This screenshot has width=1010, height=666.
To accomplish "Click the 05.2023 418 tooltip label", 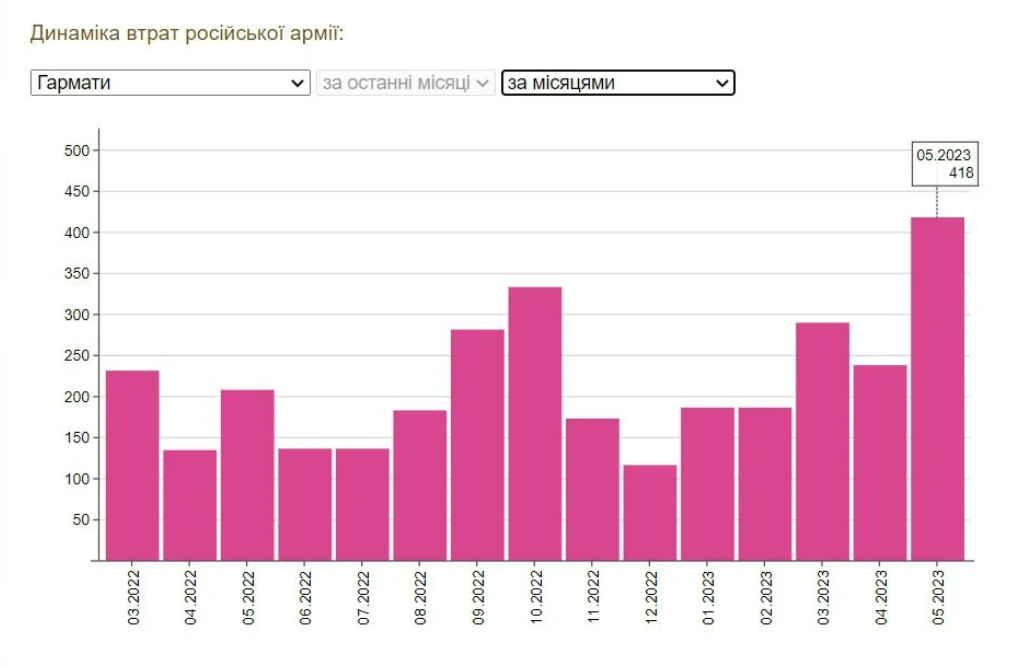I will tap(944, 164).
